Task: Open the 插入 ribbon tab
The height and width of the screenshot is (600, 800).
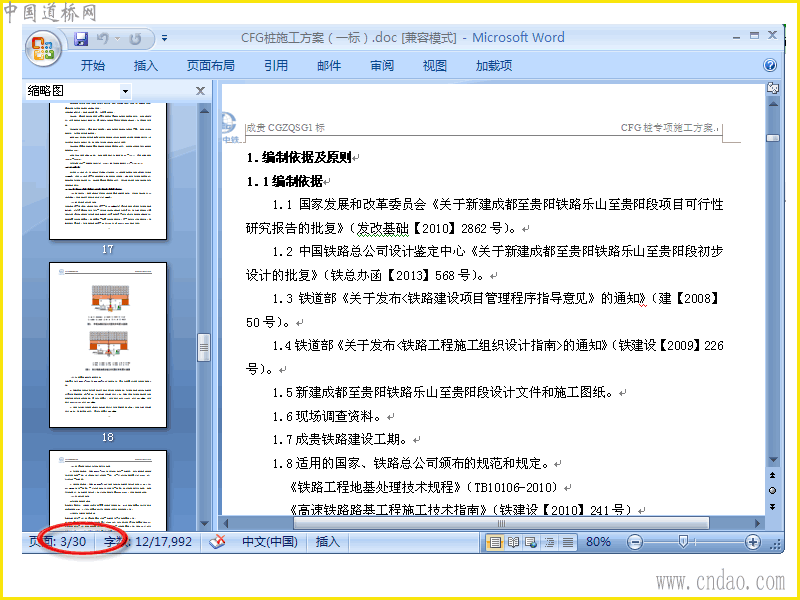Action: 145,65
